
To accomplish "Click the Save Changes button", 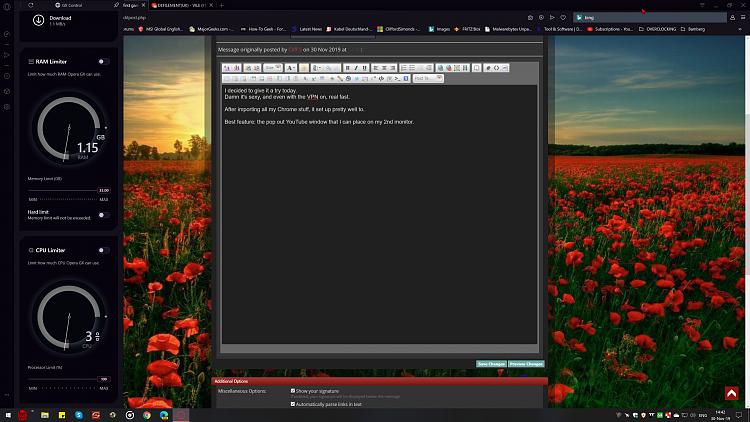I will tap(491, 364).
